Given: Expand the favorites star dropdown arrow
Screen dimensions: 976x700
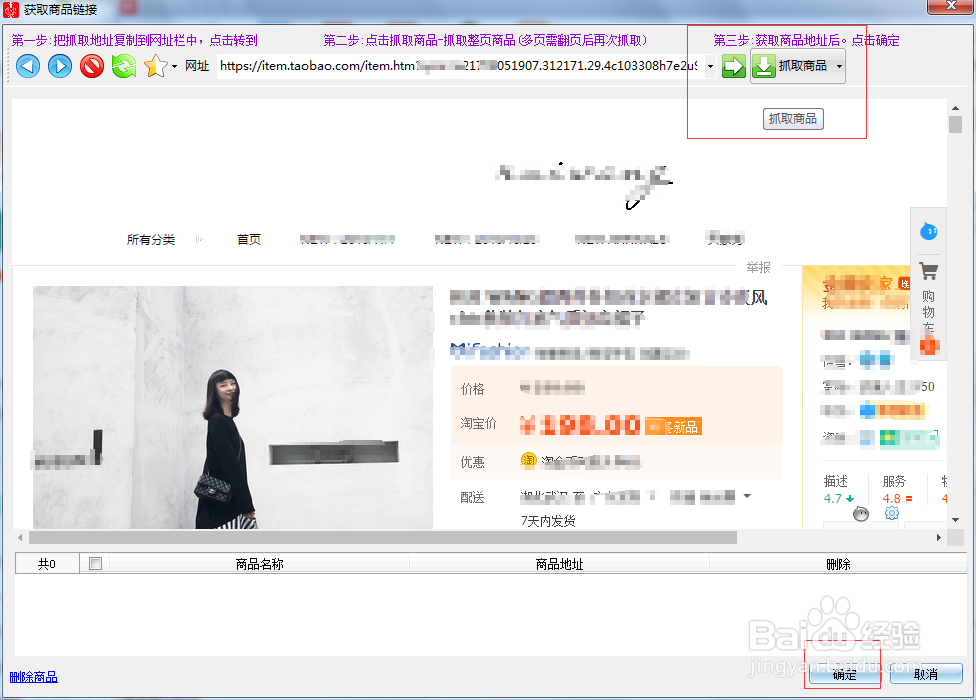Looking at the screenshot, I should click(174, 67).
